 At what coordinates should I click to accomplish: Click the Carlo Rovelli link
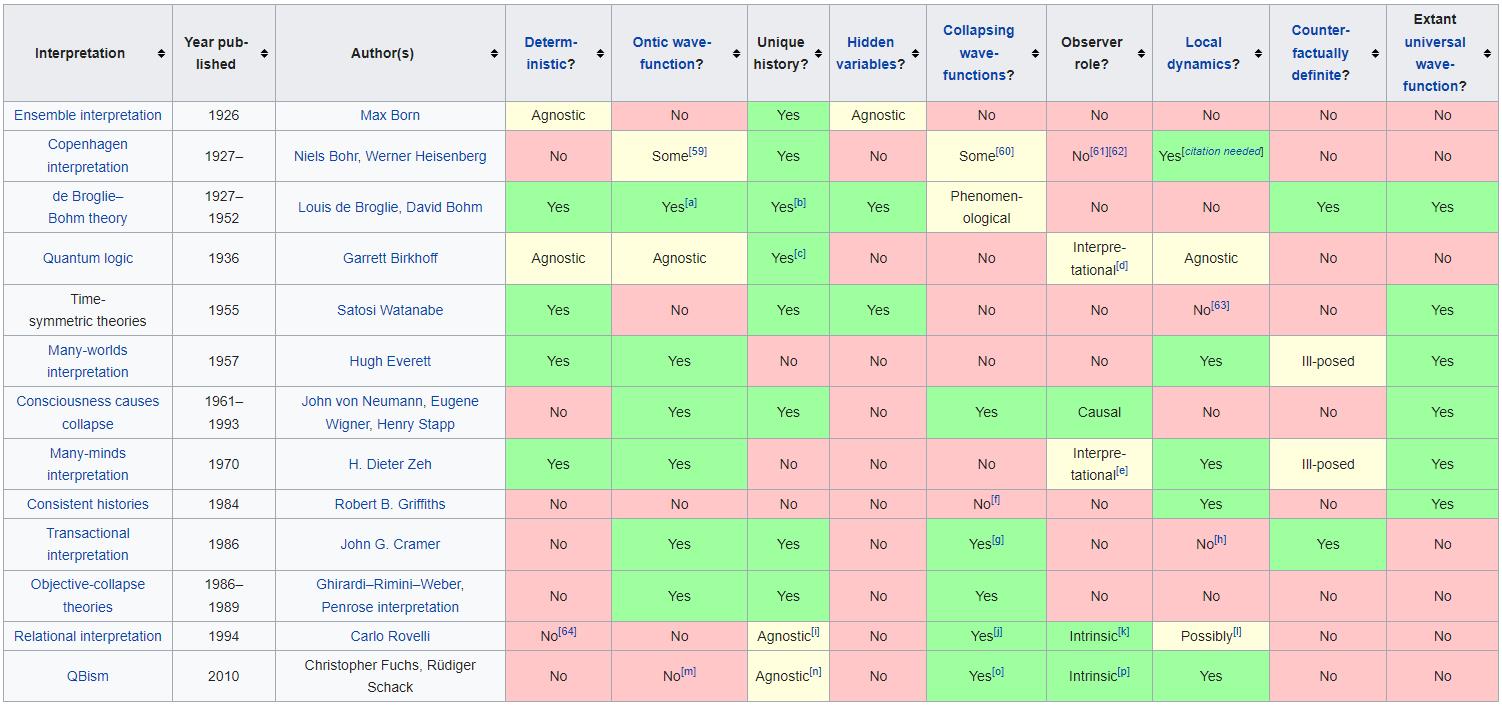(390, 636)
